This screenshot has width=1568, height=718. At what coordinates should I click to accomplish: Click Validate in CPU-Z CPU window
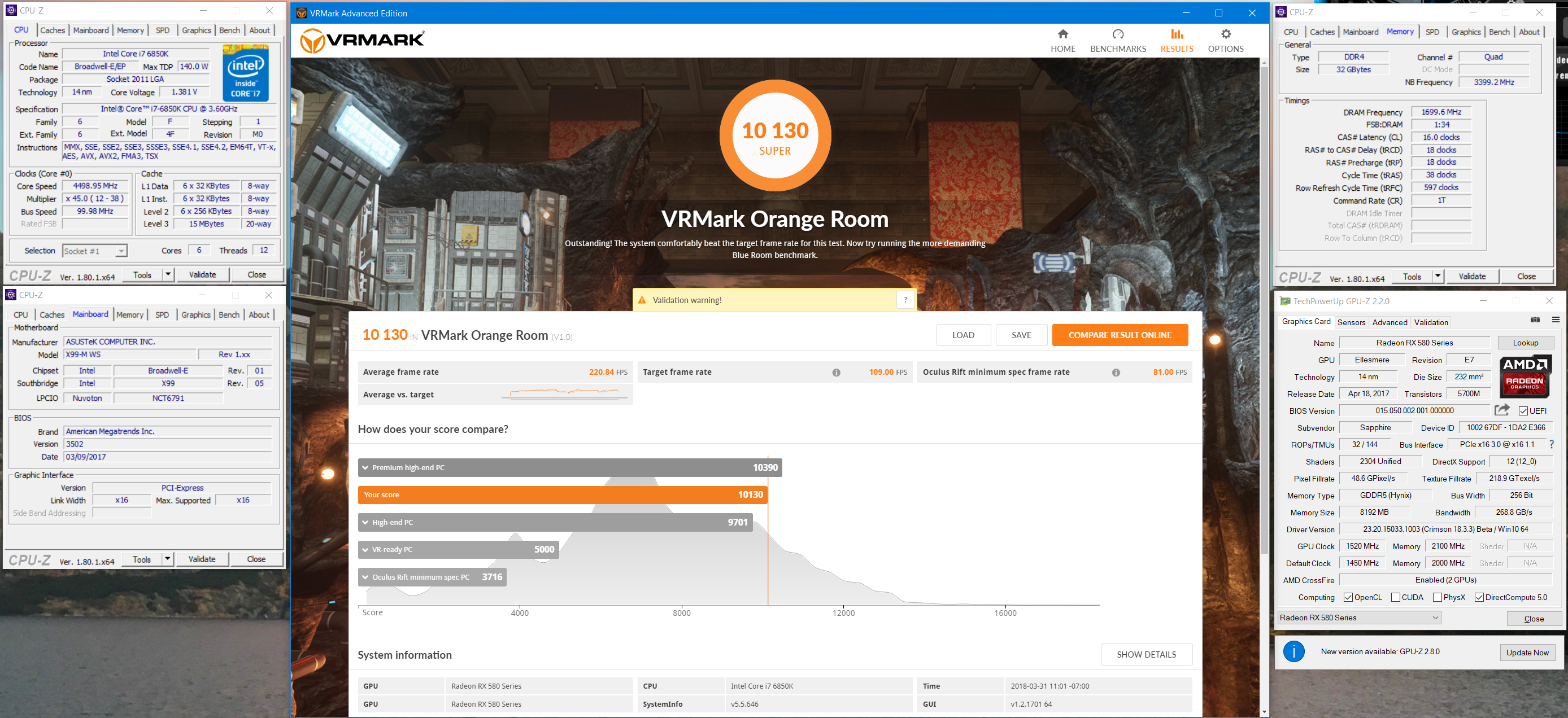click(x=203, y=274)
